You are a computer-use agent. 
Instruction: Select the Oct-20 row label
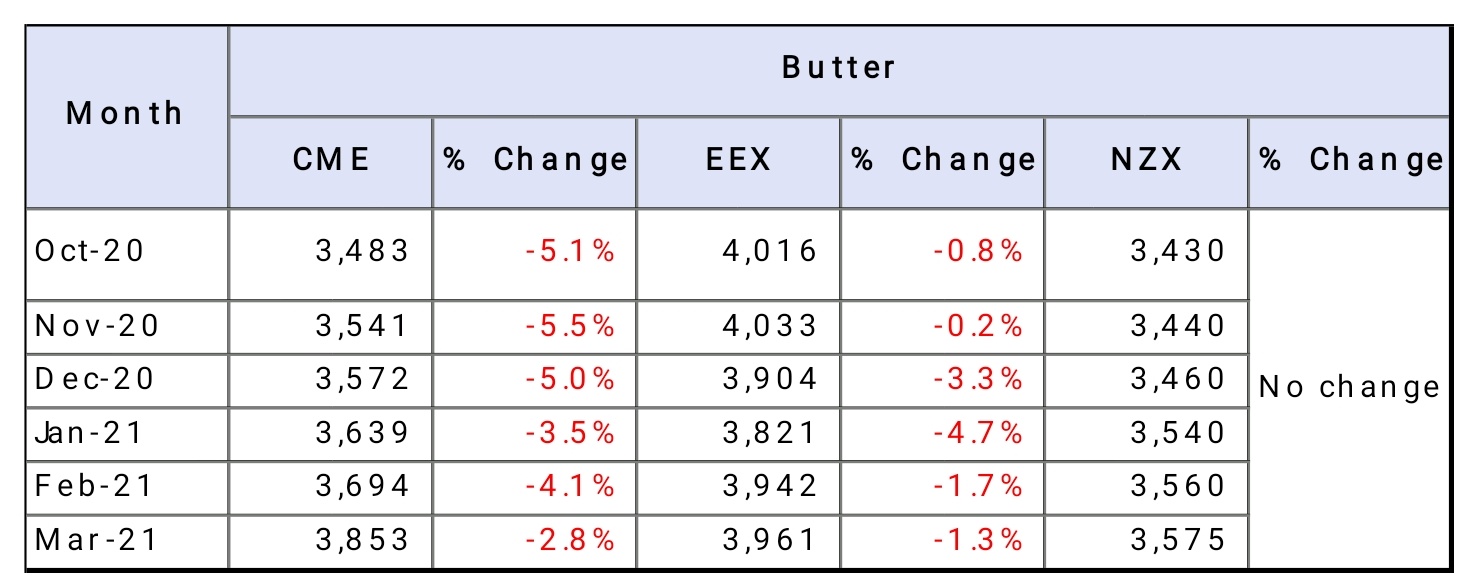point(90,250)
